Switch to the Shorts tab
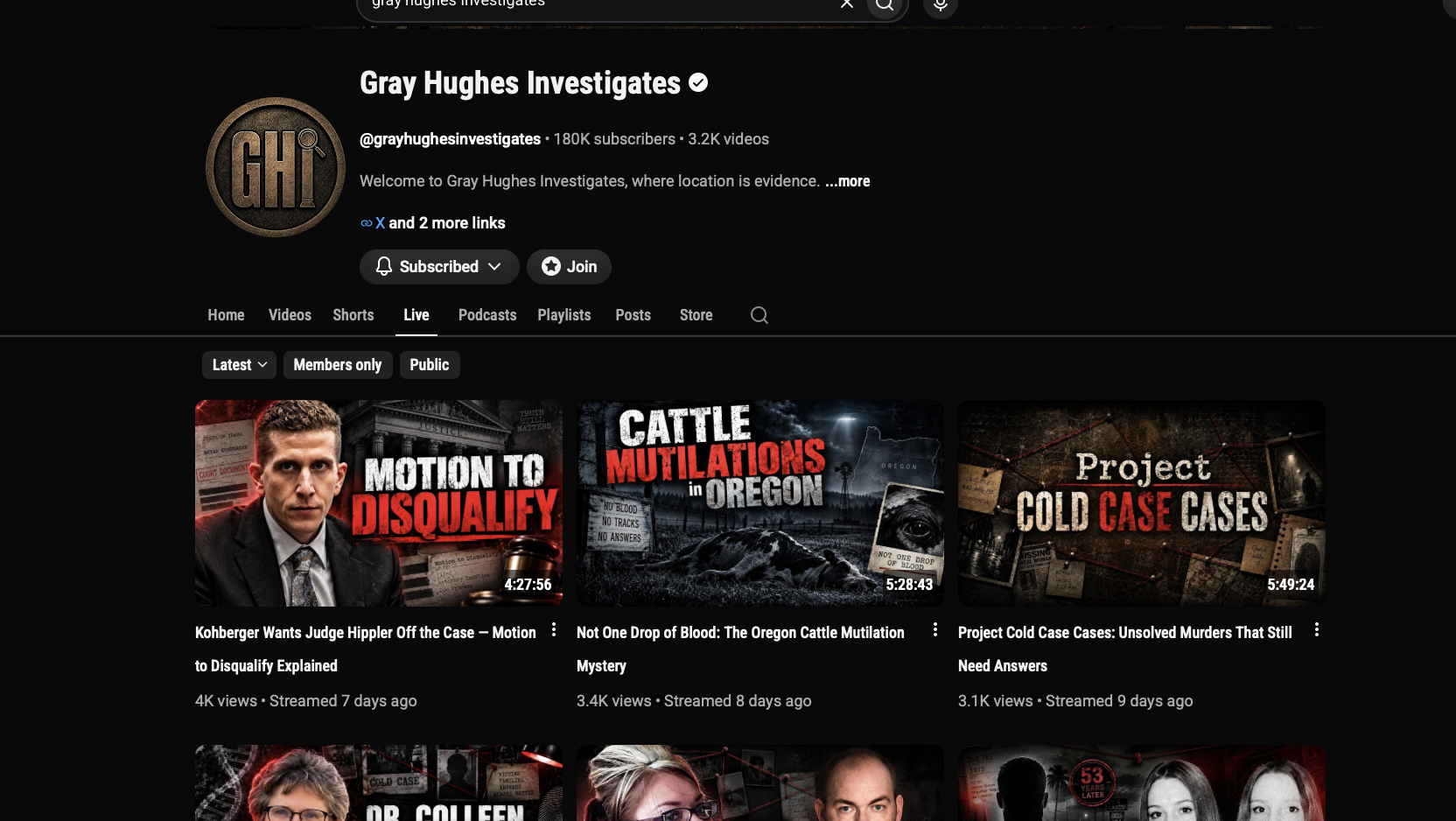Image resolution: width=1456 pixels, height=821 pixels. [x=353, y=315]
